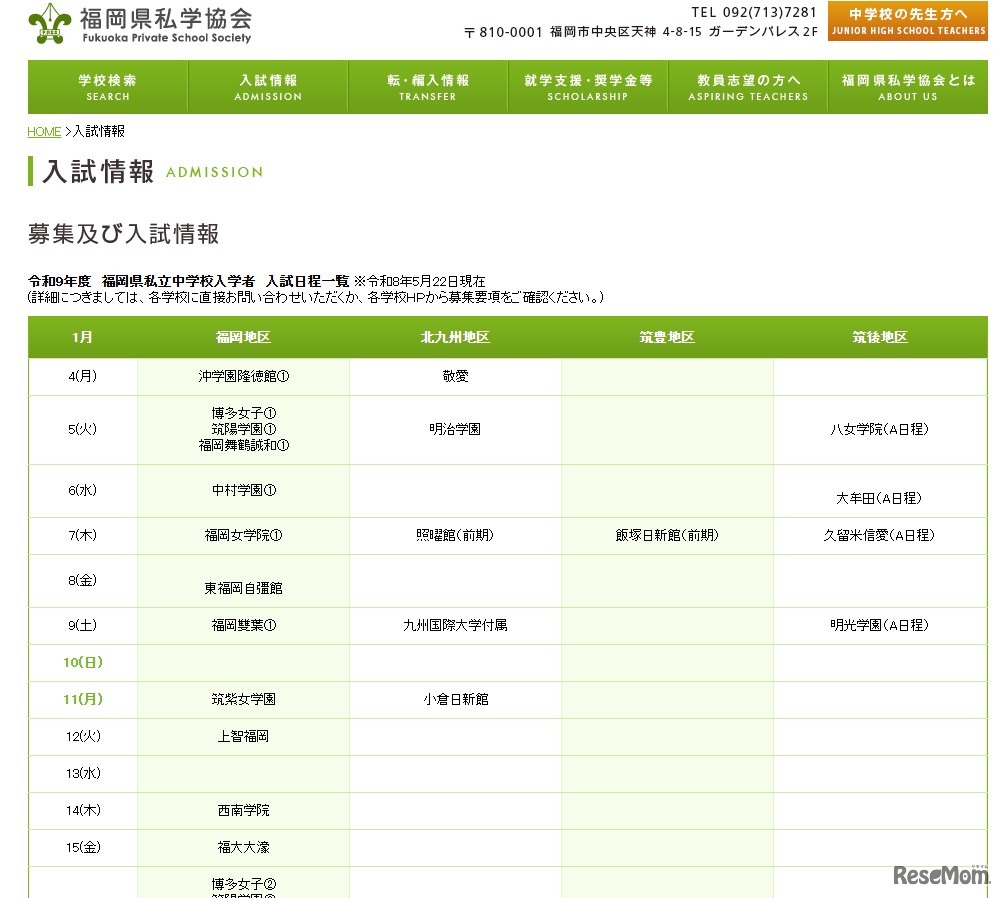1004x898 pixels.
Task: Click the 筑豊地区 column header
Action: pyautogui.click(x=667, y=337)
